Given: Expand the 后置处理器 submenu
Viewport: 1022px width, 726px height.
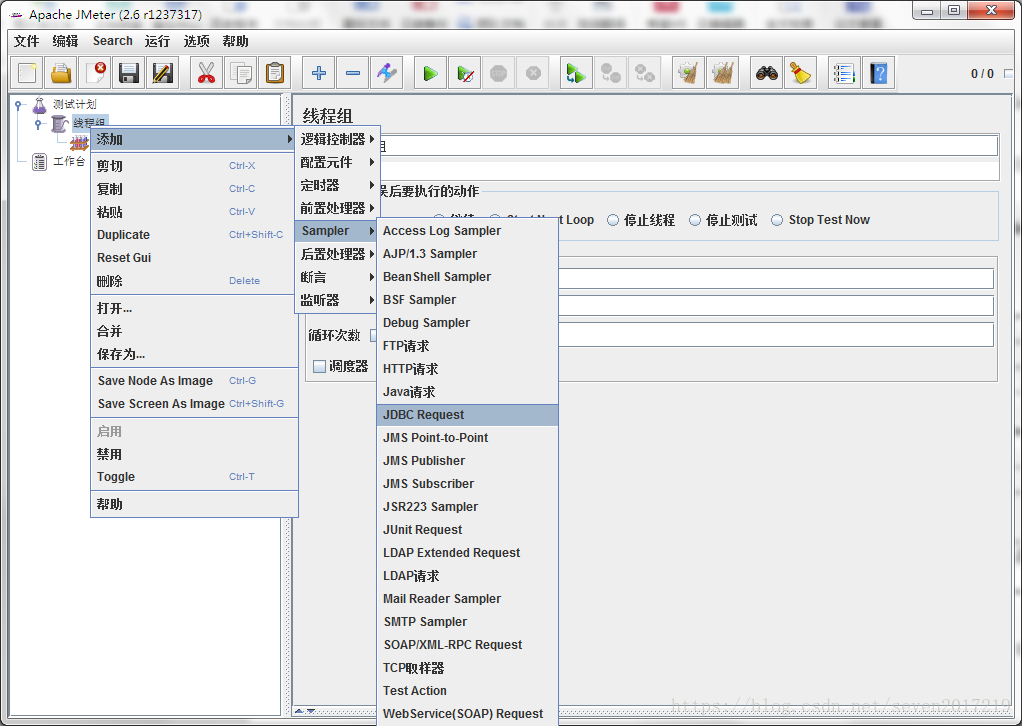Looking at the screenshot, I should coord(337,254).
